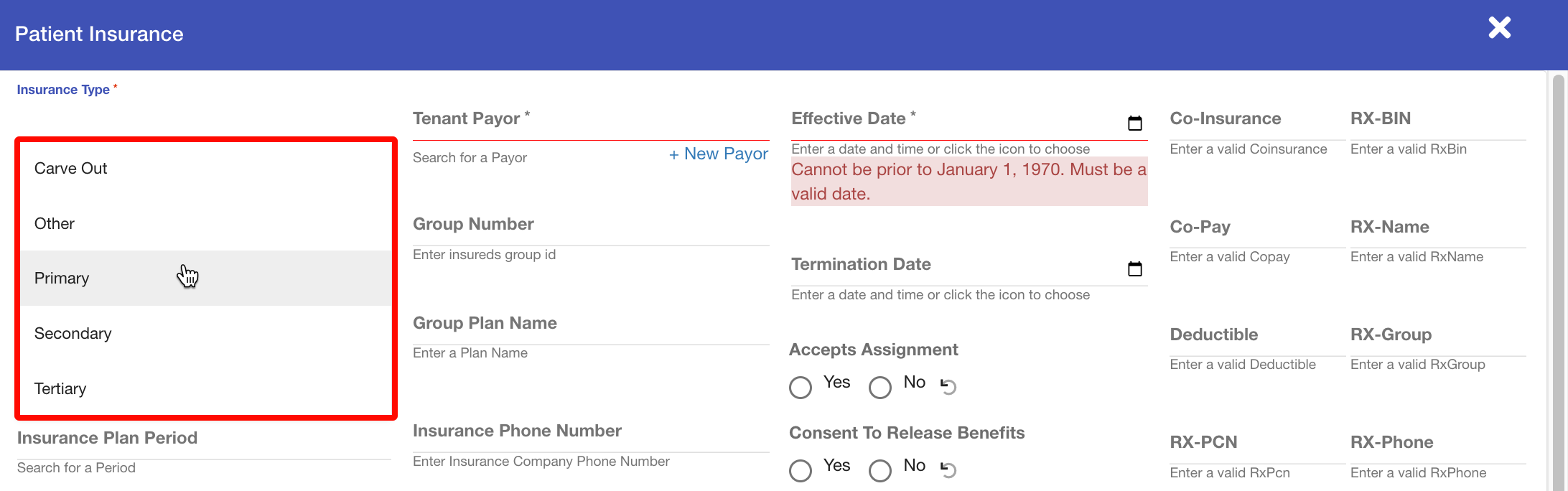Click the + New Payor link
1568x491 pixels.
719,154
